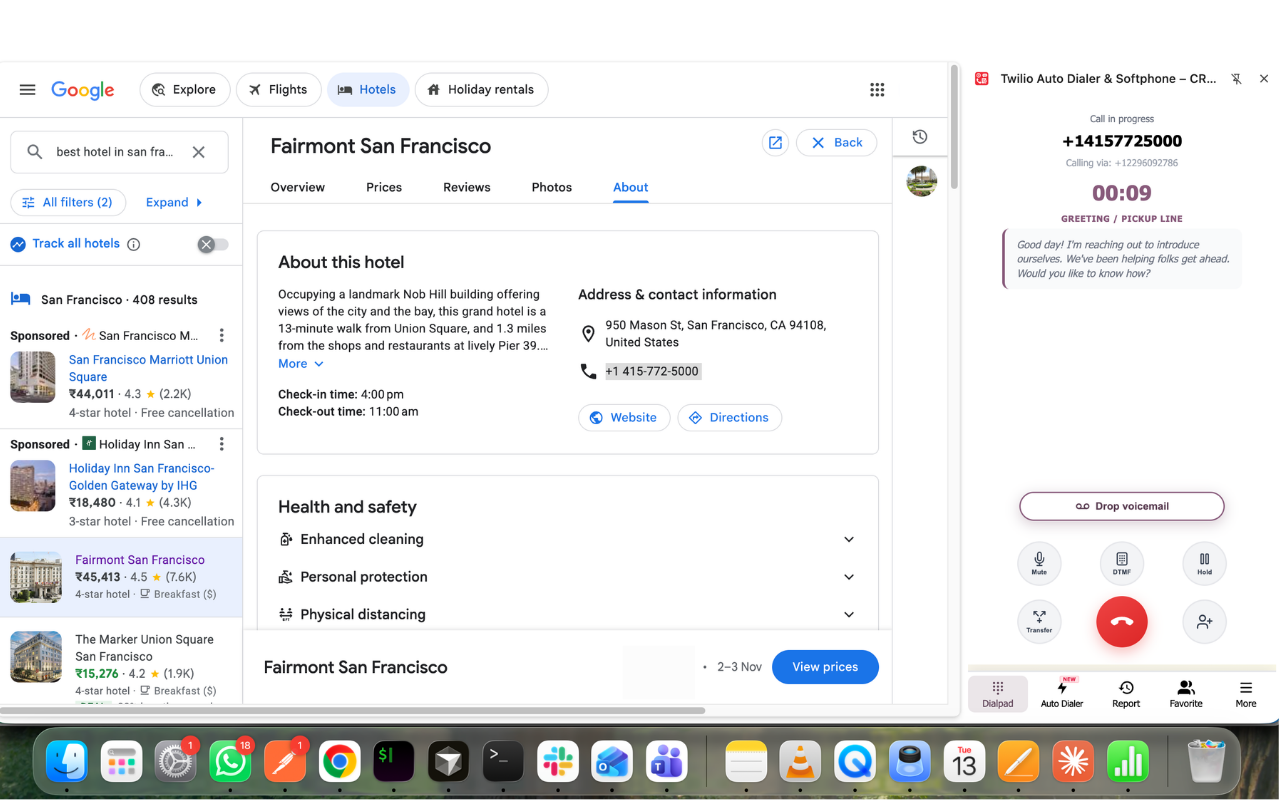The width and height of the screenshot is (1280, 800).
Task: Hang up the call with red button
Action: tap(1122, 621)
